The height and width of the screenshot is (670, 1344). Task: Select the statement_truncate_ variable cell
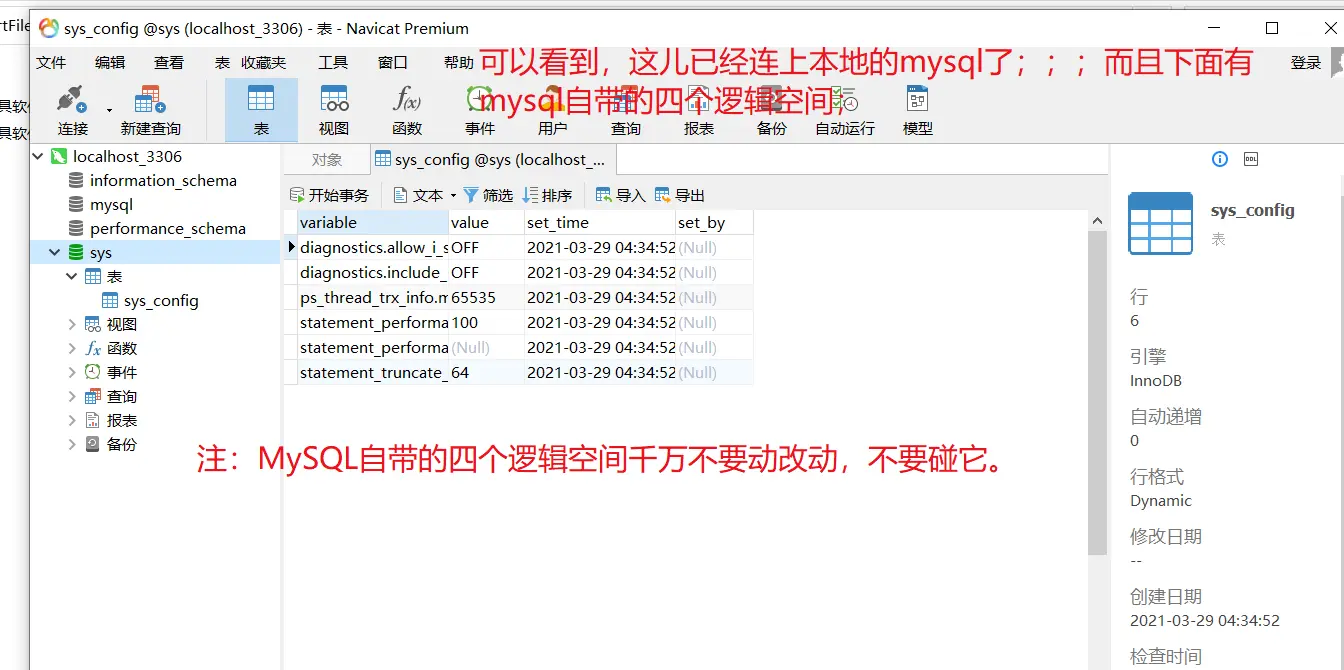[373, 373]
